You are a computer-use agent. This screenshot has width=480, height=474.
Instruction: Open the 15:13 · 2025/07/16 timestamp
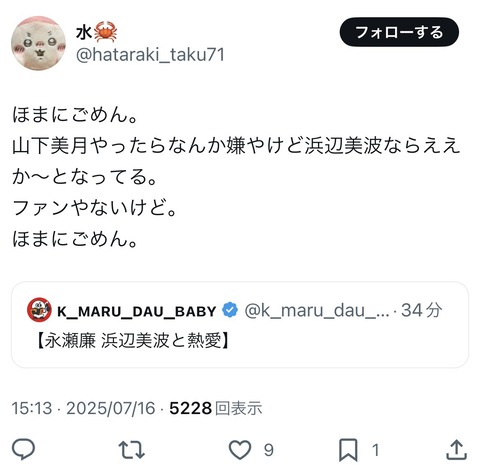(84, 408)
